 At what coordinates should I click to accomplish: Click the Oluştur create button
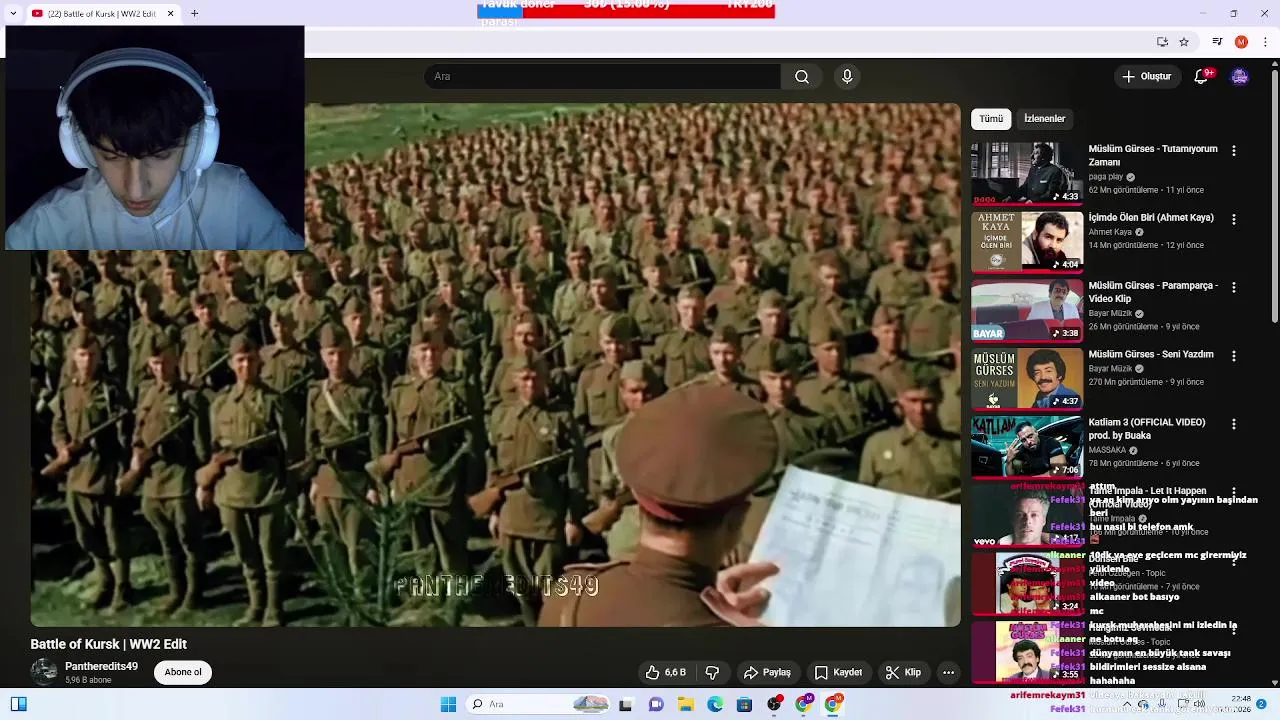pyautogui.click(x=1146, y=76)
